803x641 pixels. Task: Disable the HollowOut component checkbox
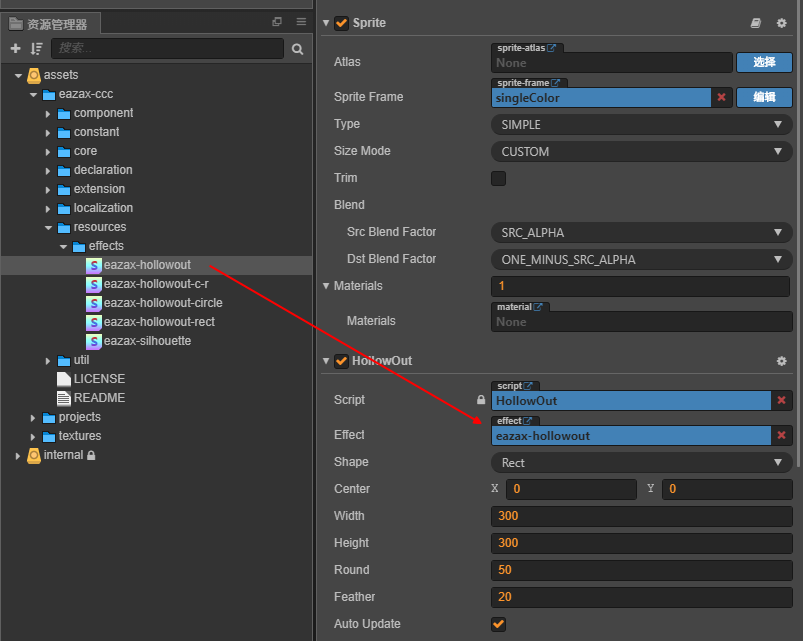342,361
